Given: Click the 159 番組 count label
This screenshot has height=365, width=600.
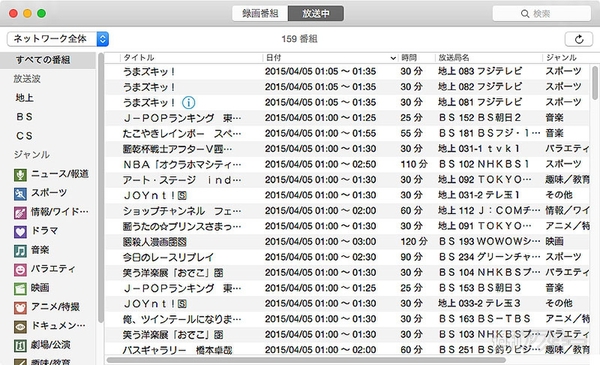Looking at the screenshot, I should click(x=299, y=39).
